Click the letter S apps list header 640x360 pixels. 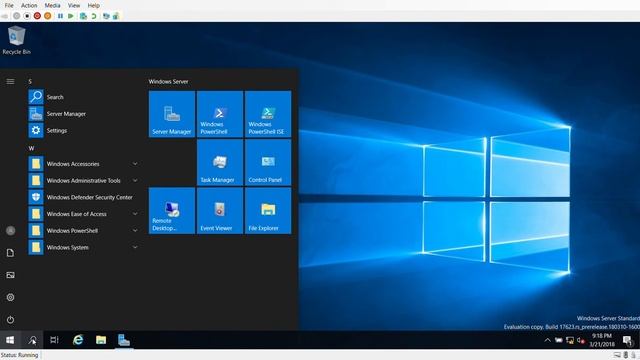click(x=30, y=82)
